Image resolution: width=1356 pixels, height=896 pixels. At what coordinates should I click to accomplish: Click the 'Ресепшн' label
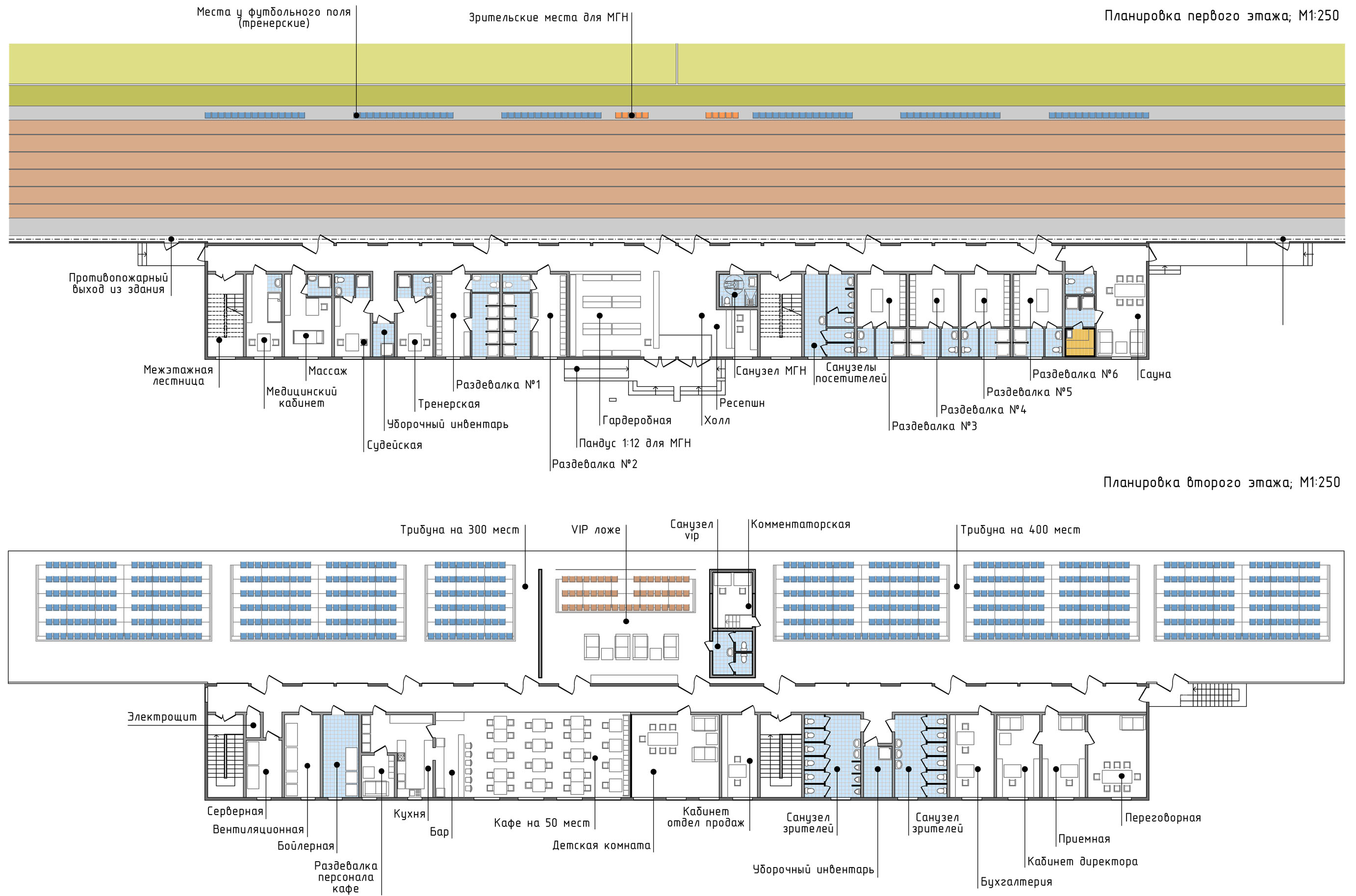742,403
